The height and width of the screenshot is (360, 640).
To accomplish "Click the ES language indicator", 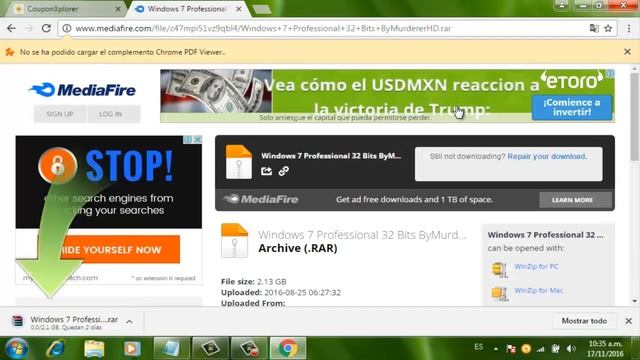I will (x=479, y=347).
